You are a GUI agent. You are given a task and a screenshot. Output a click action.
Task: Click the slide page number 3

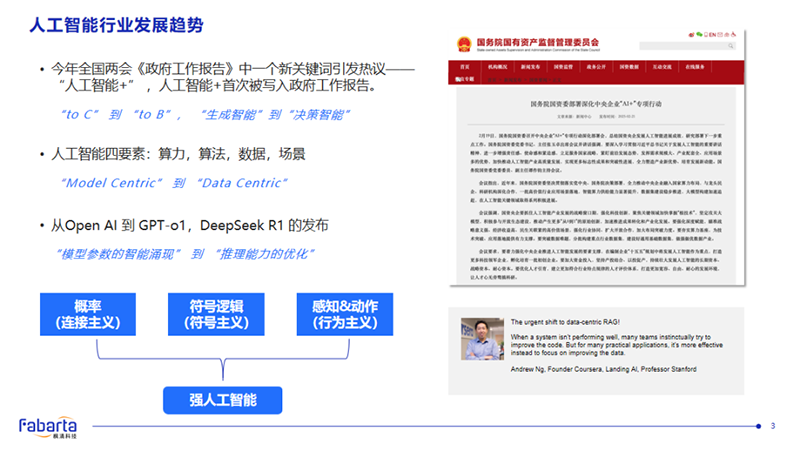[773, 426]
